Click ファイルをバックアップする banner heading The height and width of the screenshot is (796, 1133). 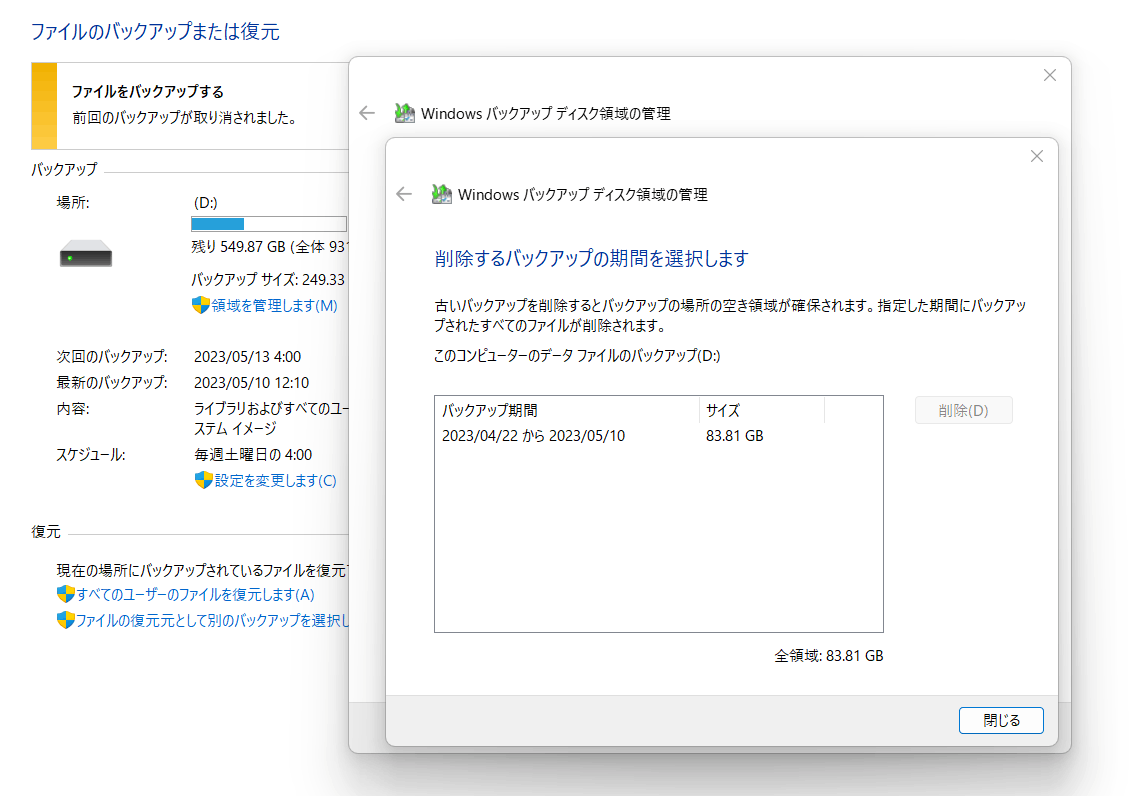(x=147, y=92)
